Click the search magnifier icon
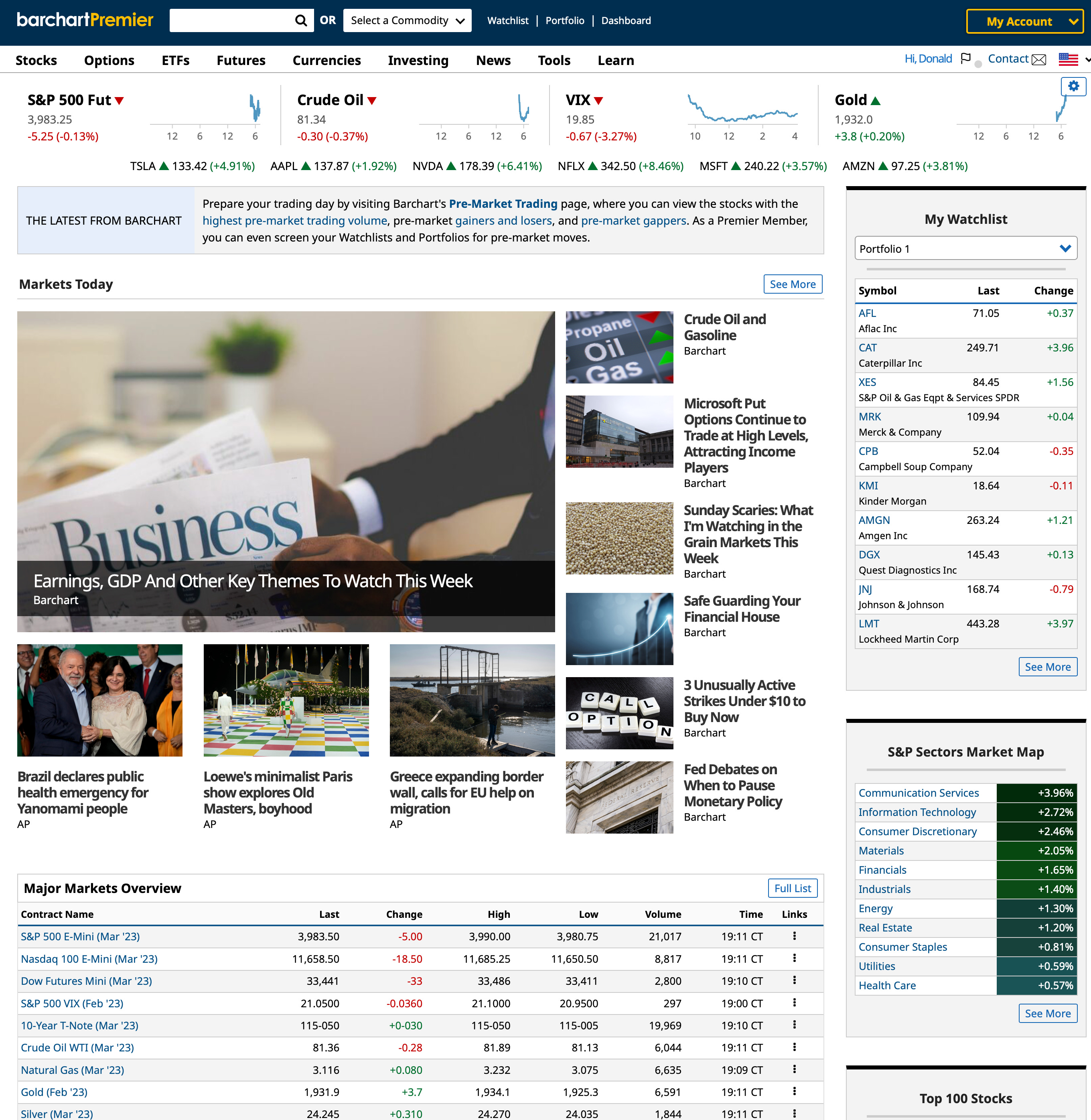 point(300,20)
